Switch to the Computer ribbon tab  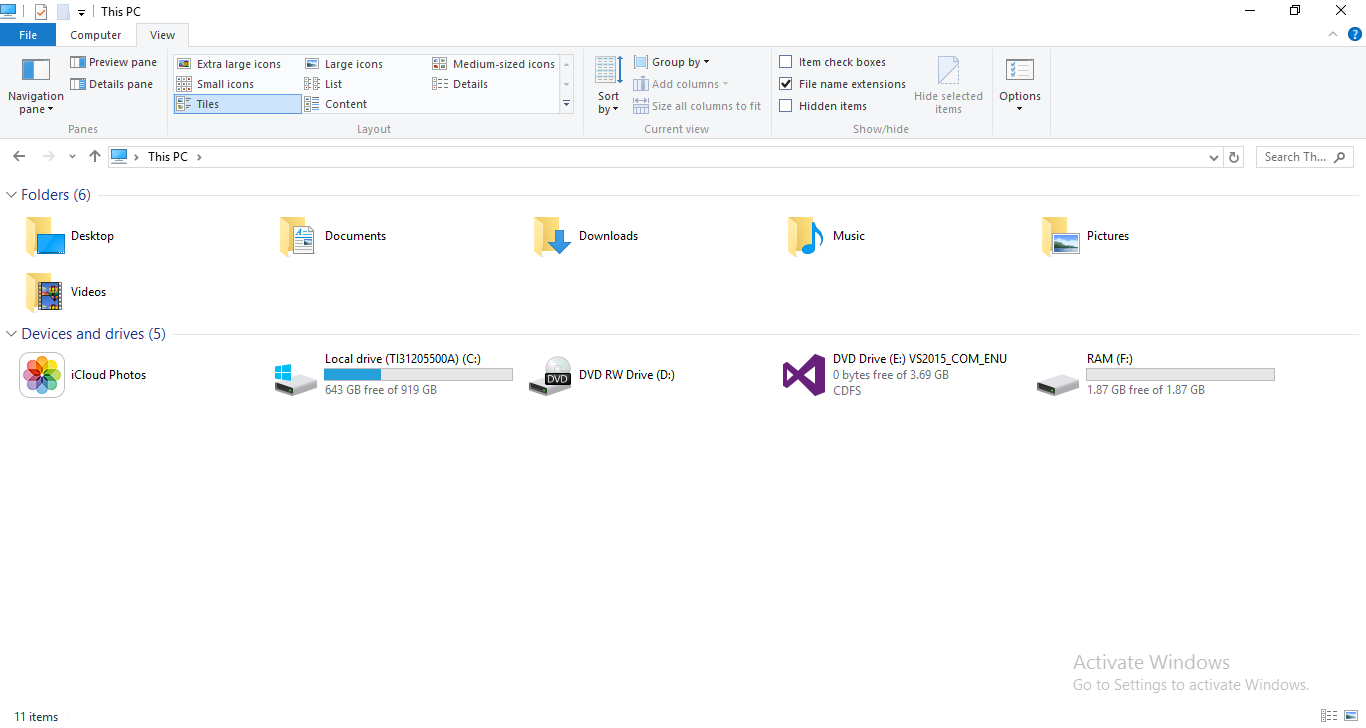tap(95, 34)
